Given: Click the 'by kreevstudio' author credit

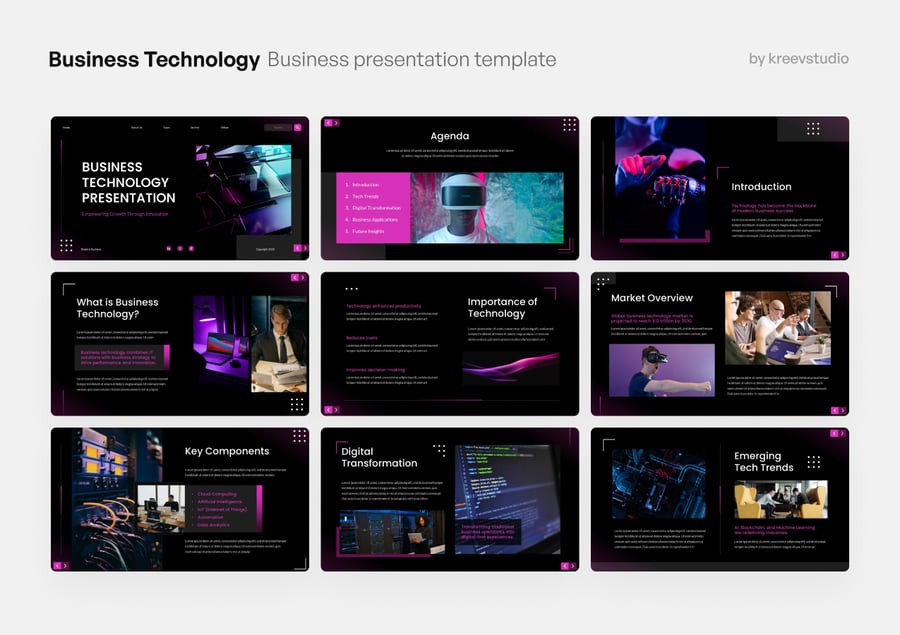Looking at the screenshot, I should 798,58.
